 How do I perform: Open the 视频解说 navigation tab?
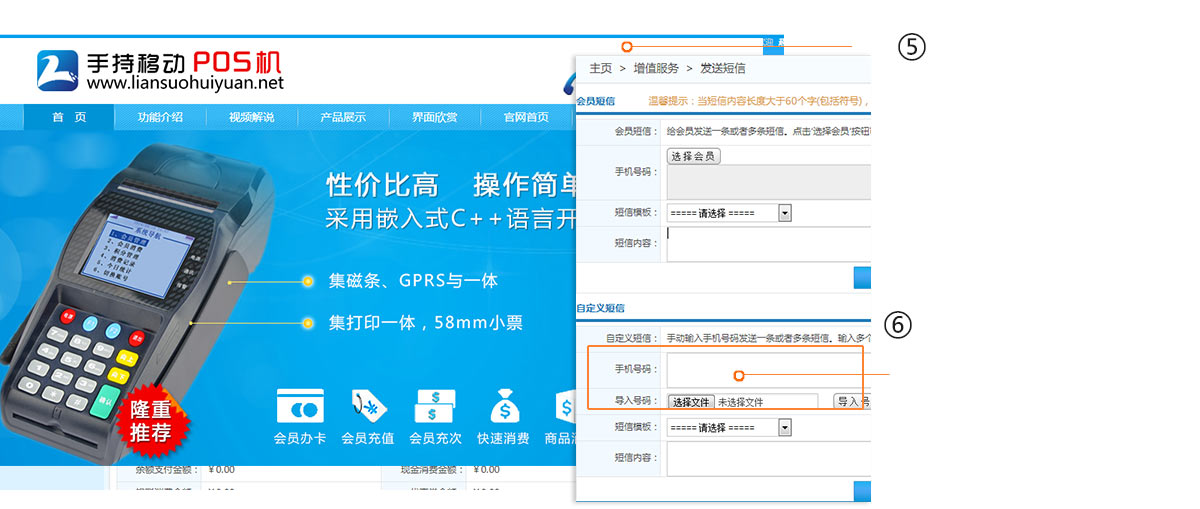pyautogui.click(x=251, y=117)
